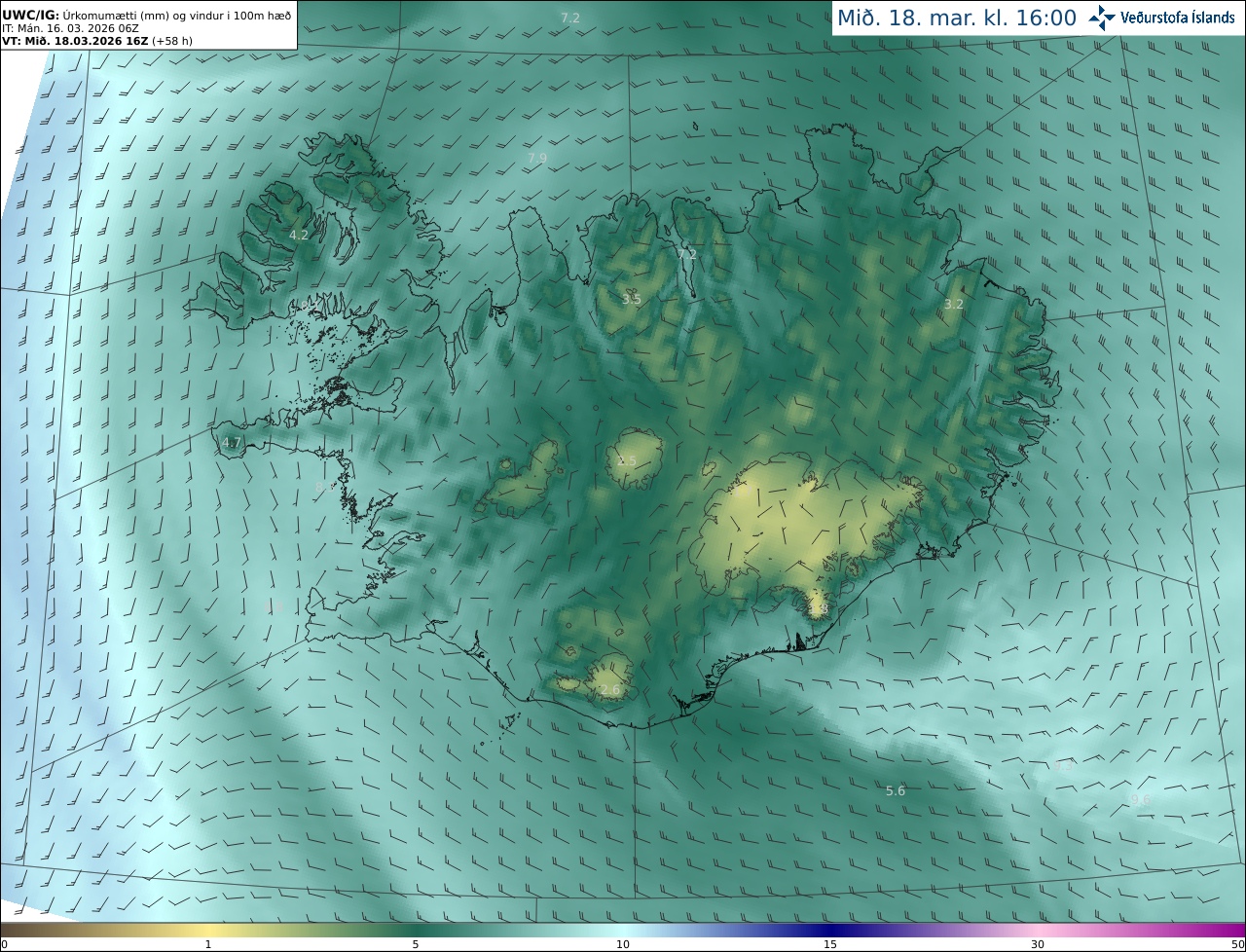The height and width of the screenshot is (952, 1246).
Task: Pick the yellow segment of the color bar
Action: tap(208, 930)
